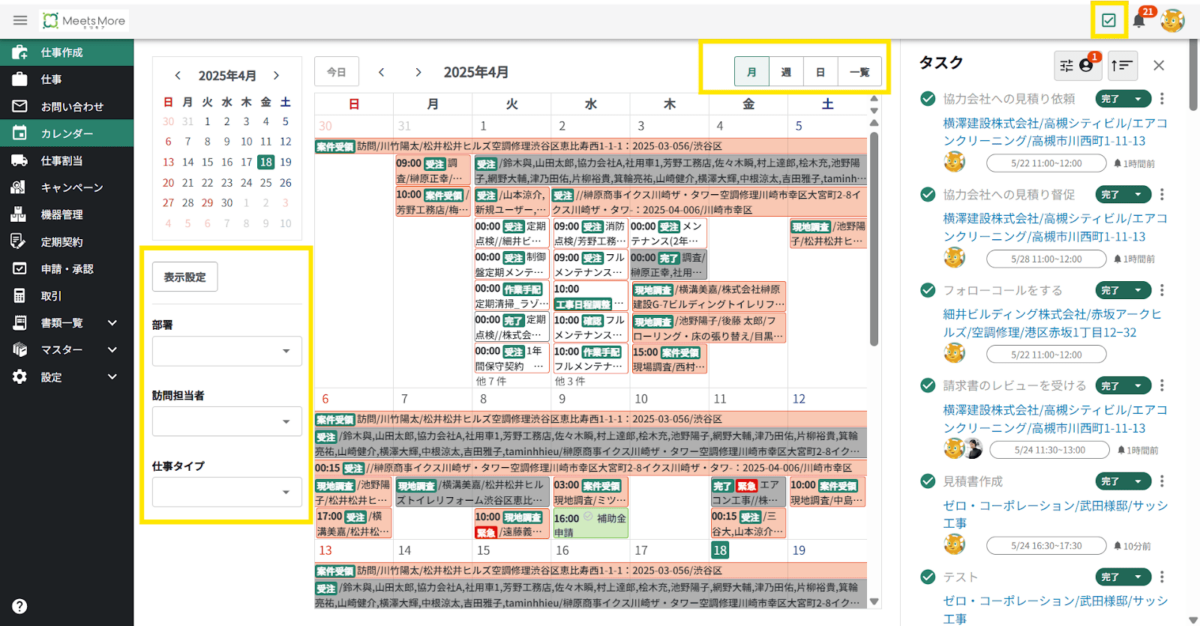Open task filter settings icon

coord(1078,65)
